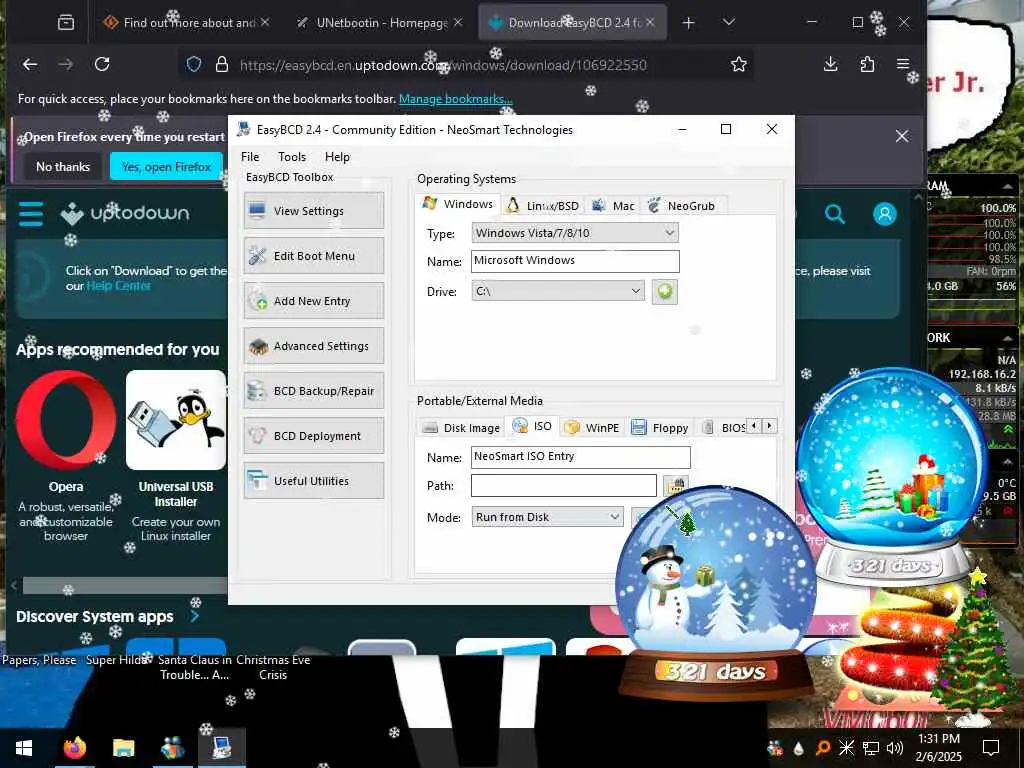Select the ISO tab
Image resolution: width=1024 pixels, height=768 pixels.
pos(532,426)
